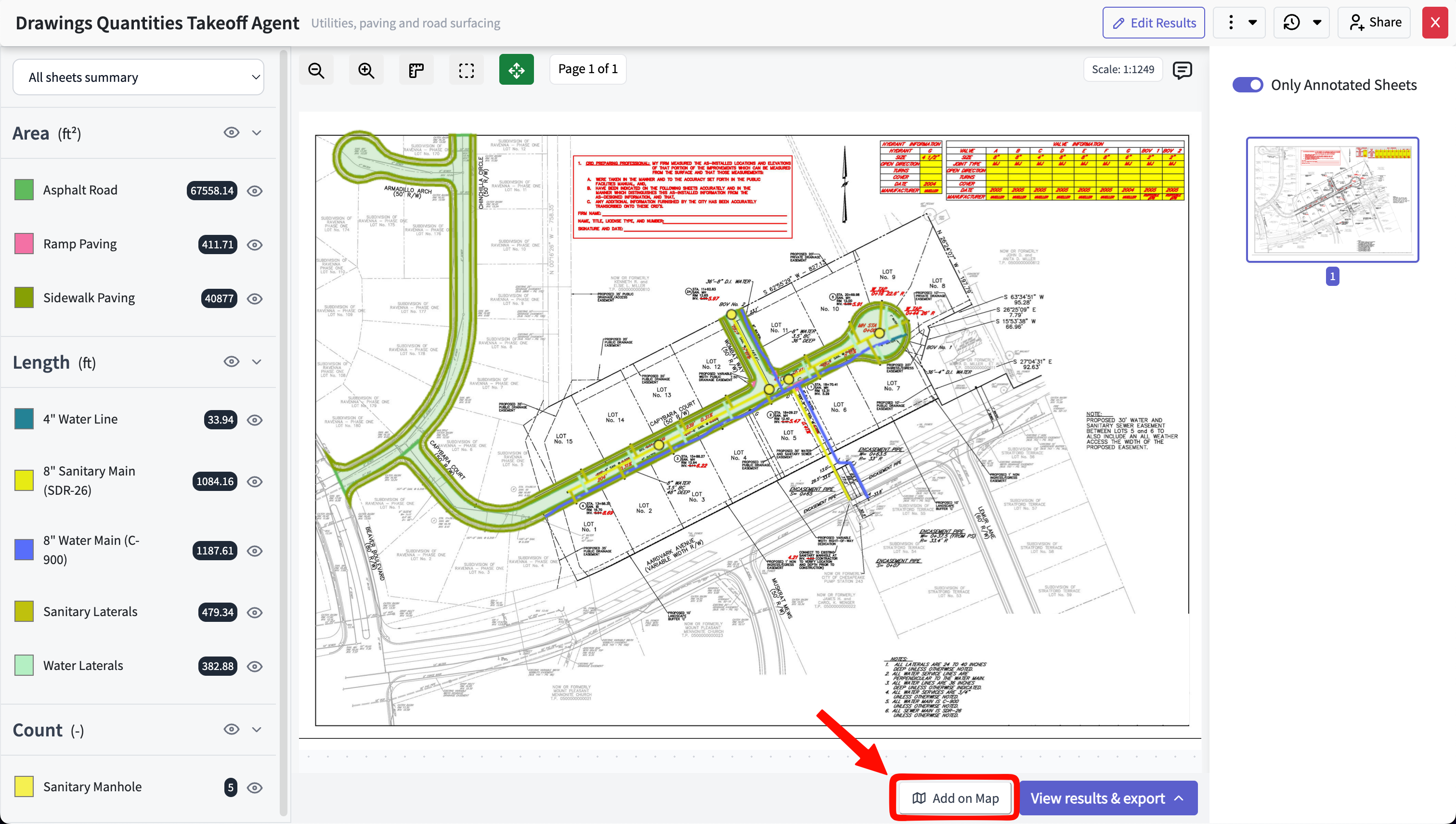Click the 1187.61 Water Main value

pyautogui.click(x=215, y=551)
